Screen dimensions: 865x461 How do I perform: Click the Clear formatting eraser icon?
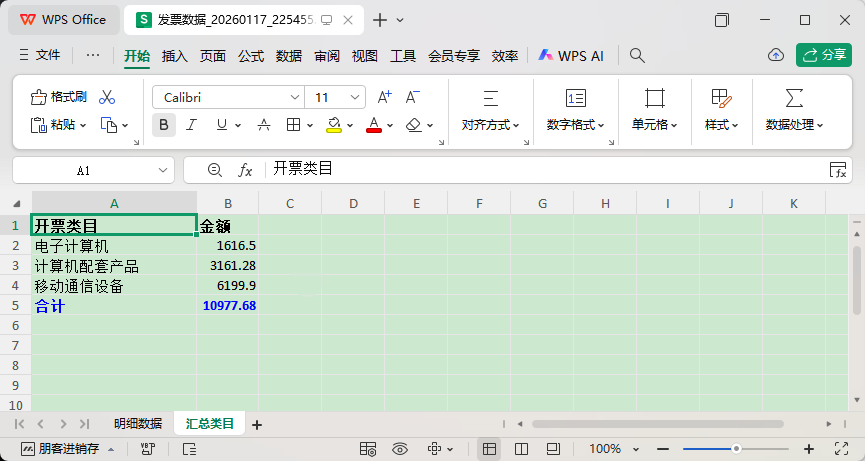pos(414,125)
